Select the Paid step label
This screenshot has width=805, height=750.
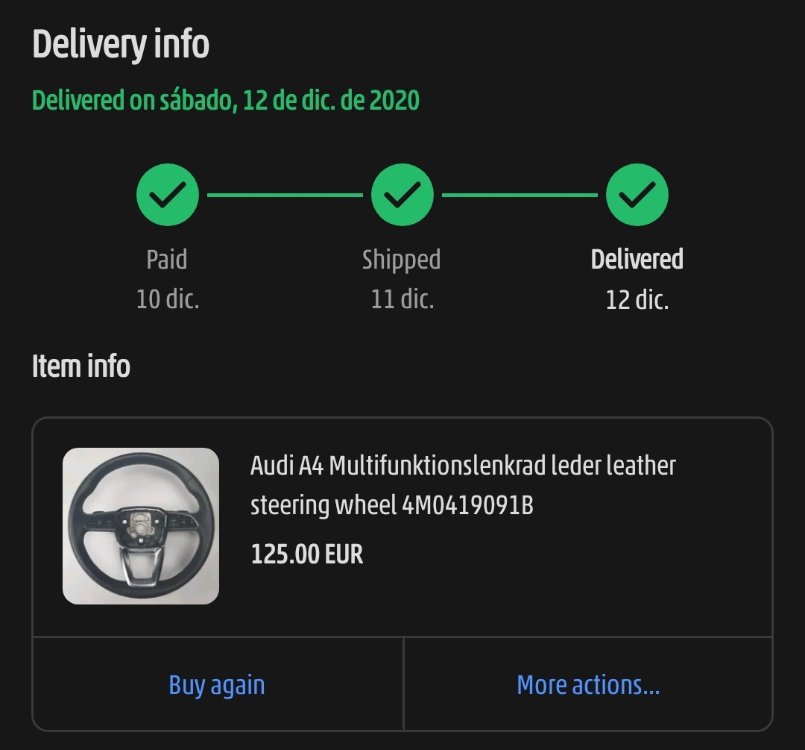(x=167, y=259)
